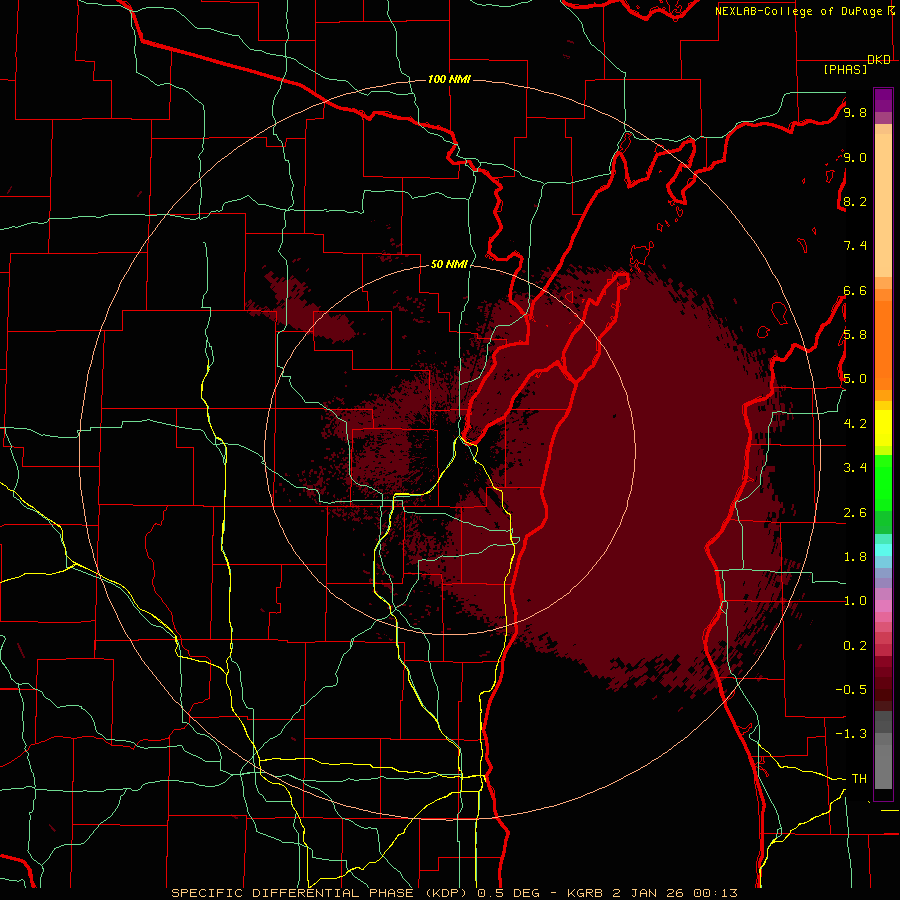Pick the pink segment of the color bar

pos(883,607)
